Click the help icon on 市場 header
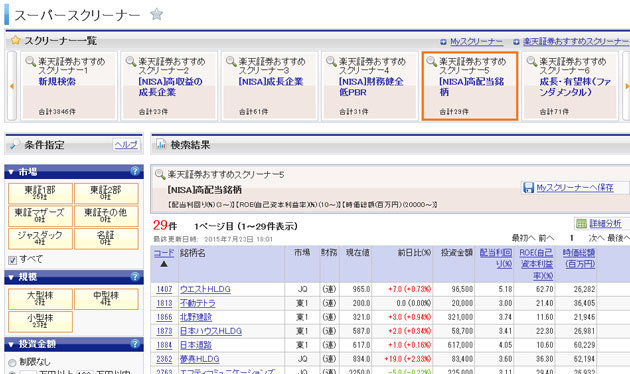Viewport: 630px width, 374px height. [135, 172]
